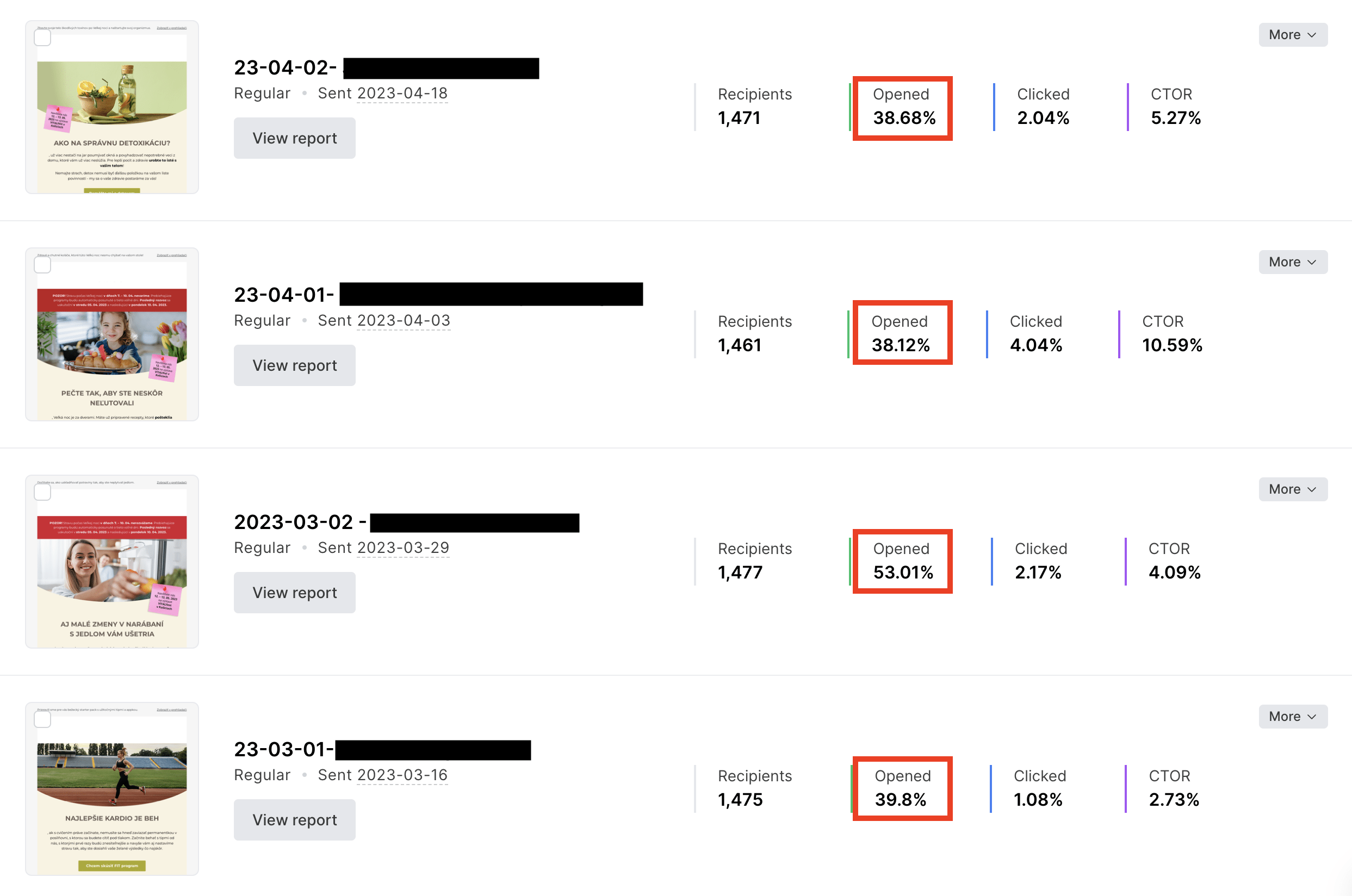Expand More options for 23-03-01 campaign
Viewport: 1352px width, 896px height.
point(1292,717)
